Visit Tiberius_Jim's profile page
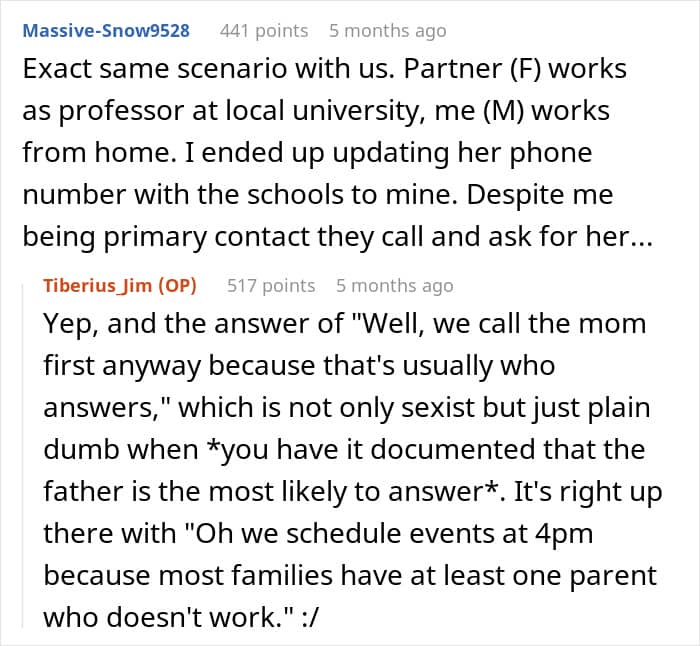This screenshot has width=700, height=646. [98, 285]
